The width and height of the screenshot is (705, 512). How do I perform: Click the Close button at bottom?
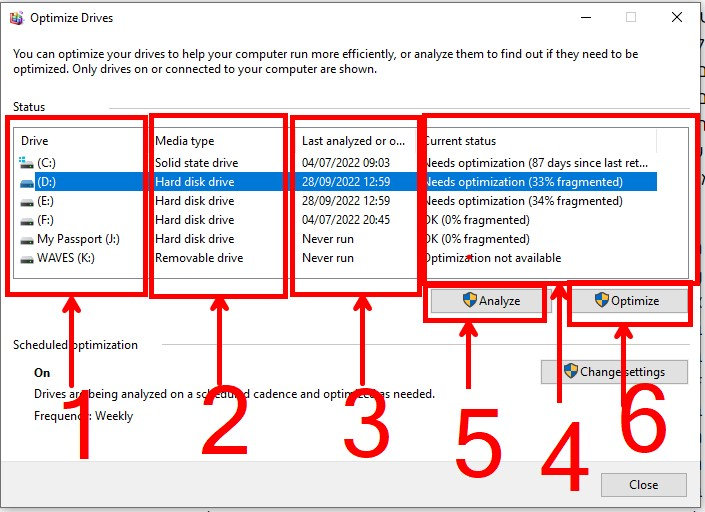[643, 485]
